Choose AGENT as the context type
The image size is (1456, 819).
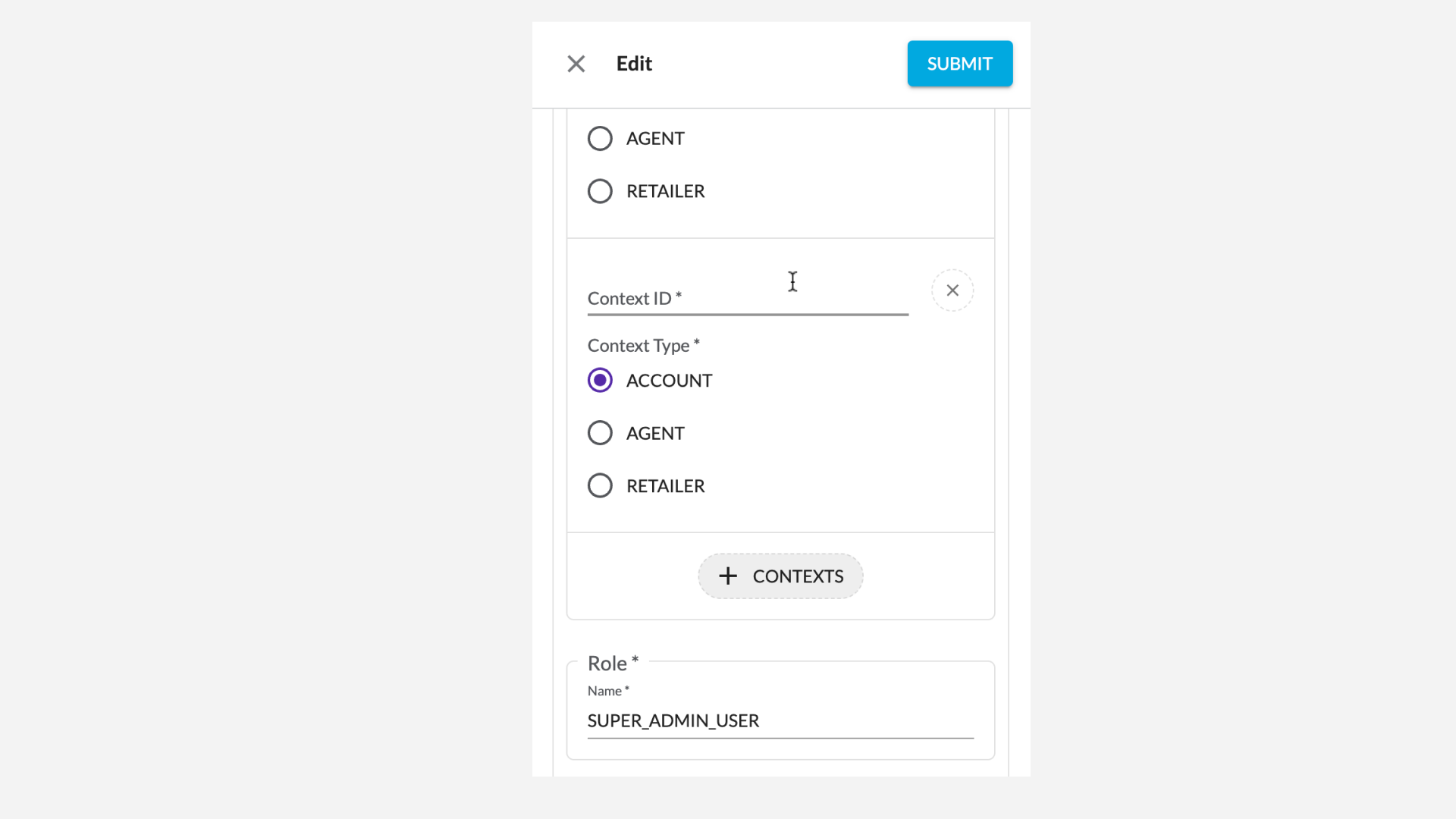click(x=600, y=432)
